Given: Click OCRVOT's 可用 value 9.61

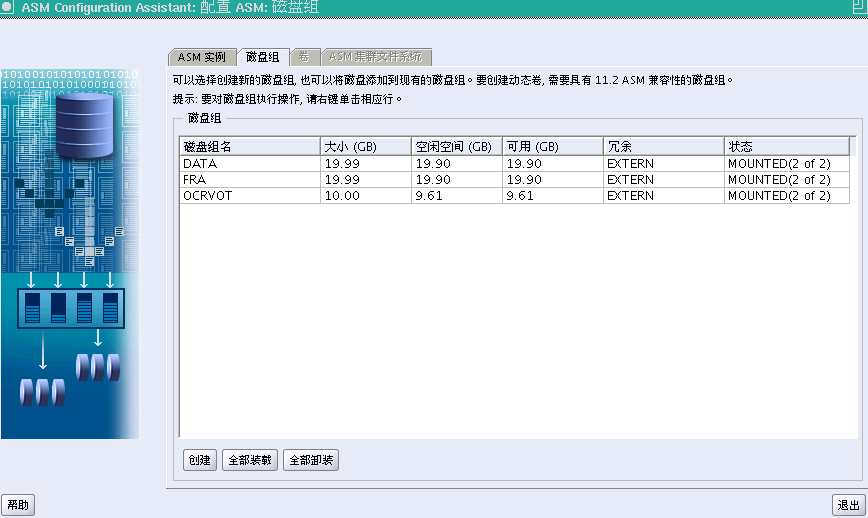Looking at the screenshot, I should (x=552, y=196).
